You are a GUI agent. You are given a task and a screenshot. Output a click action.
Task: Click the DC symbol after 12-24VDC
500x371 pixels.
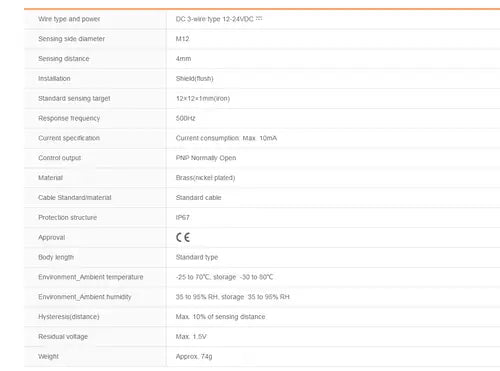pyautogui.click(x=259, y=18)
